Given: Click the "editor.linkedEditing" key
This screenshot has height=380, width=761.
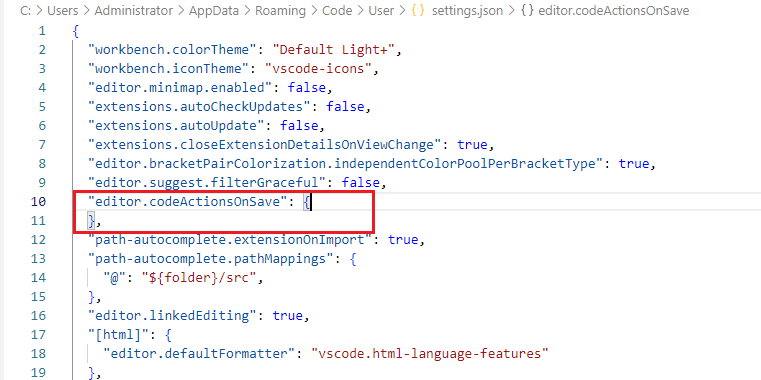Looking at the screenshot, I should pyautogui.click(x=171, y=316).
